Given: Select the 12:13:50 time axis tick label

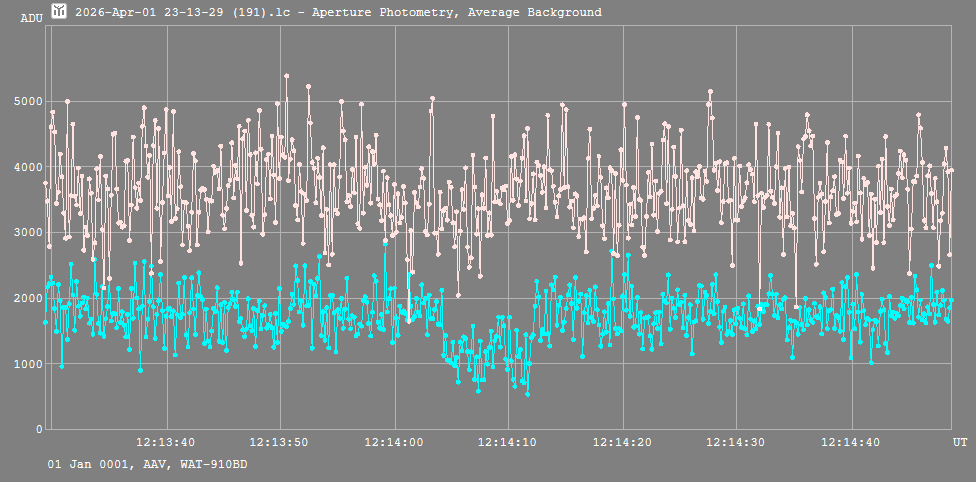Looking at the screenshot, I should point(281,441).
